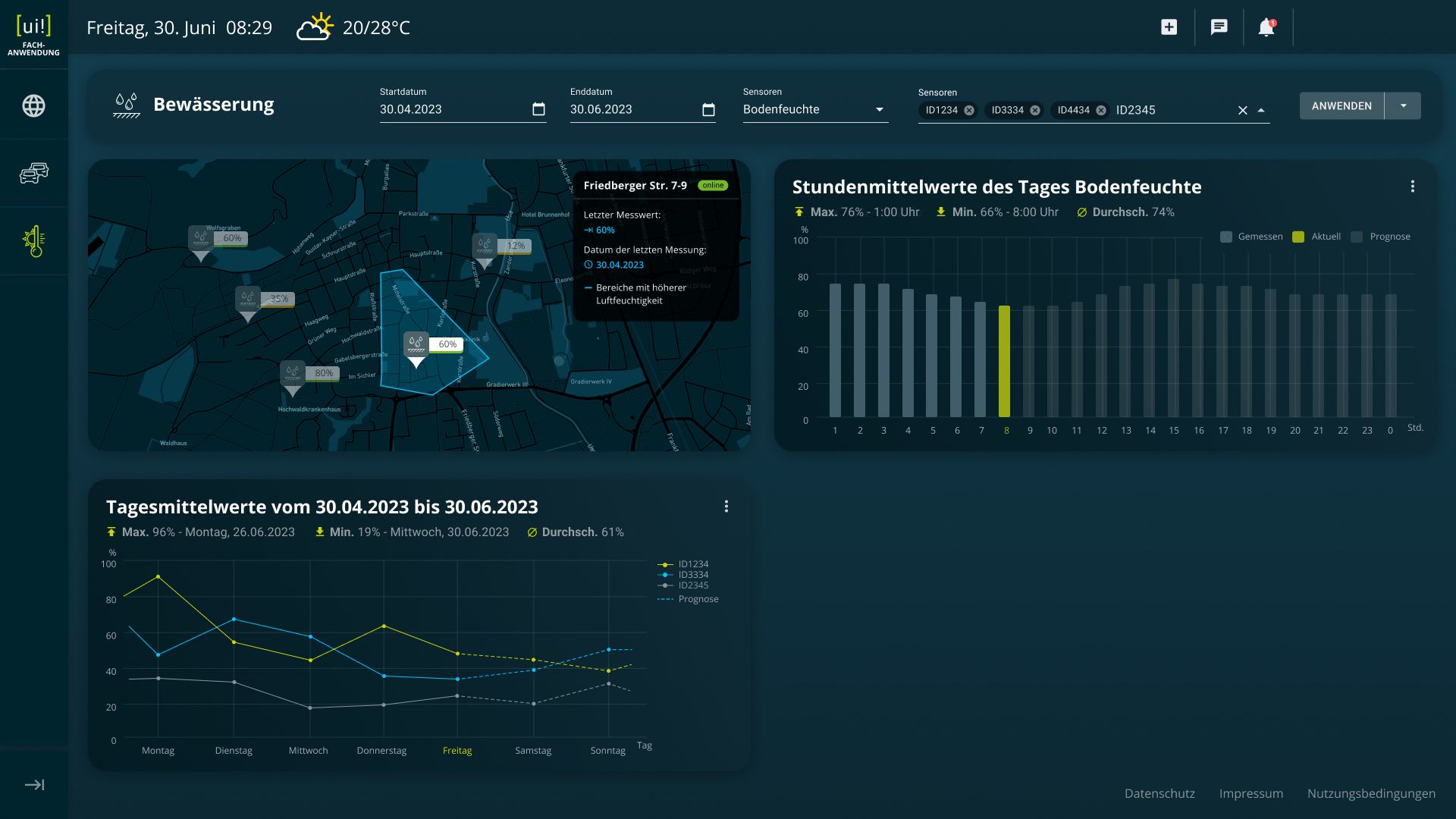
Task: Select the temperature sensor sidebar icon
Action: click(x=33, y=241)
